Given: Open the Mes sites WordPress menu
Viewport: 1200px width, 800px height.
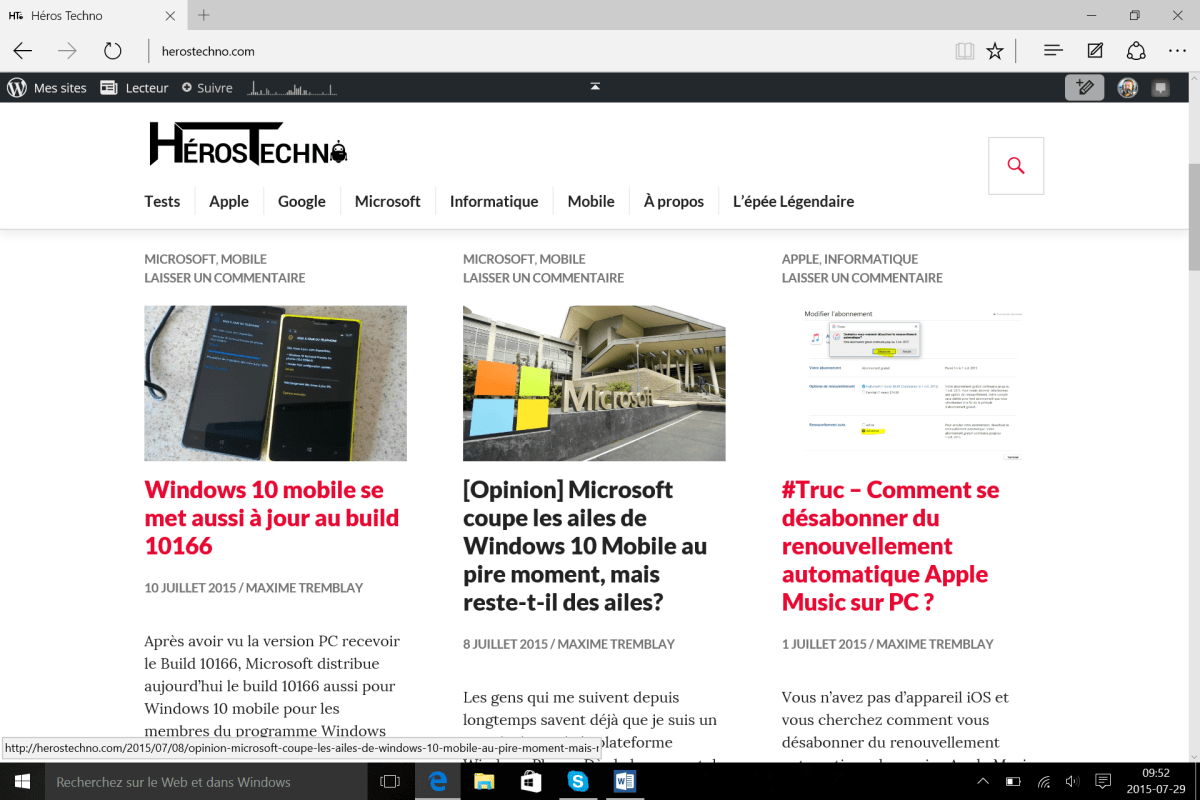Looking at the screenshot, I should (x=47, y=88).
